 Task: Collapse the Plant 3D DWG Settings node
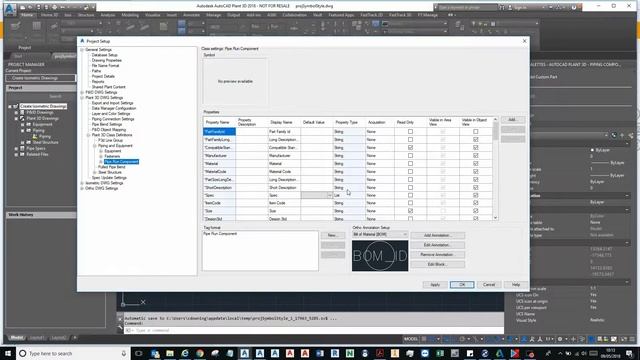(82, 98)
